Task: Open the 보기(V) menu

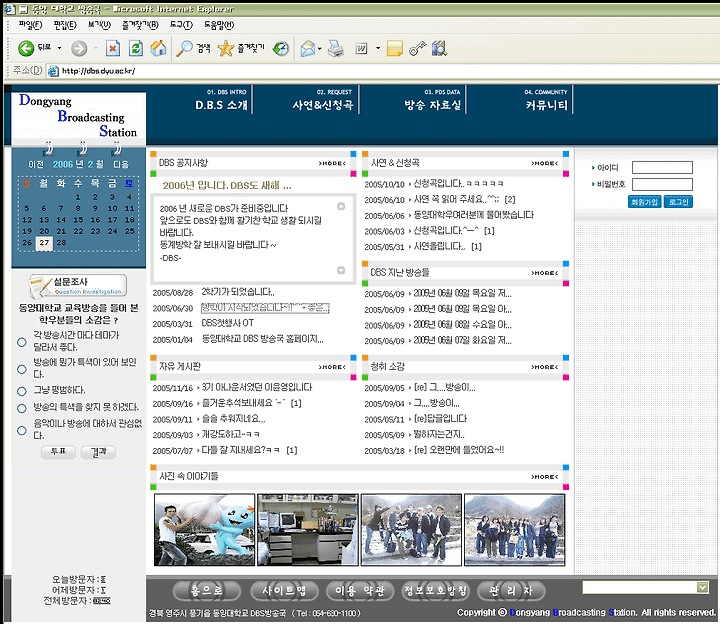Action: [99, 25]
